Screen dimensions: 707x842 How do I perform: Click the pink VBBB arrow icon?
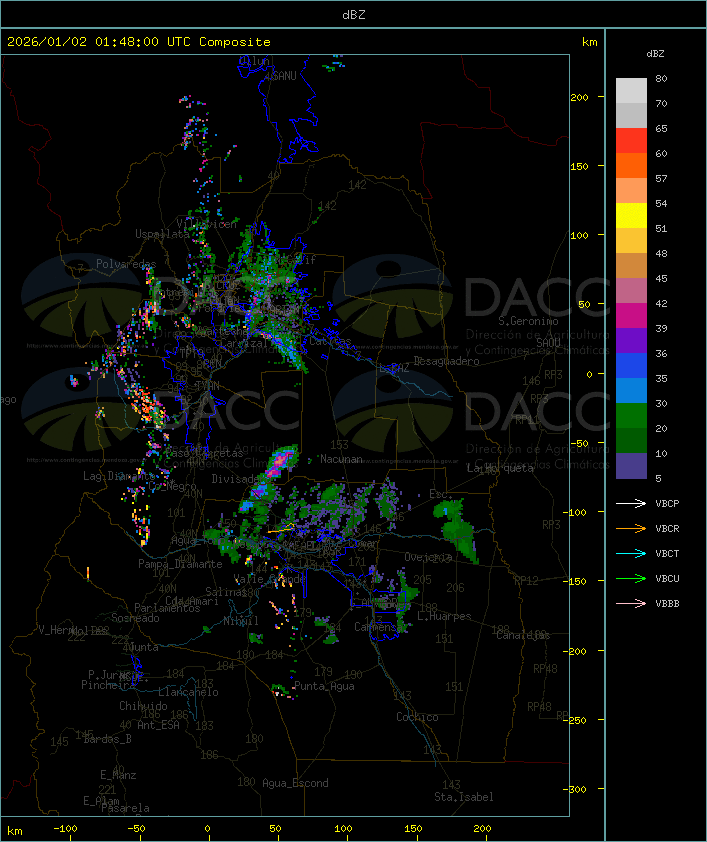pos(631,603)
